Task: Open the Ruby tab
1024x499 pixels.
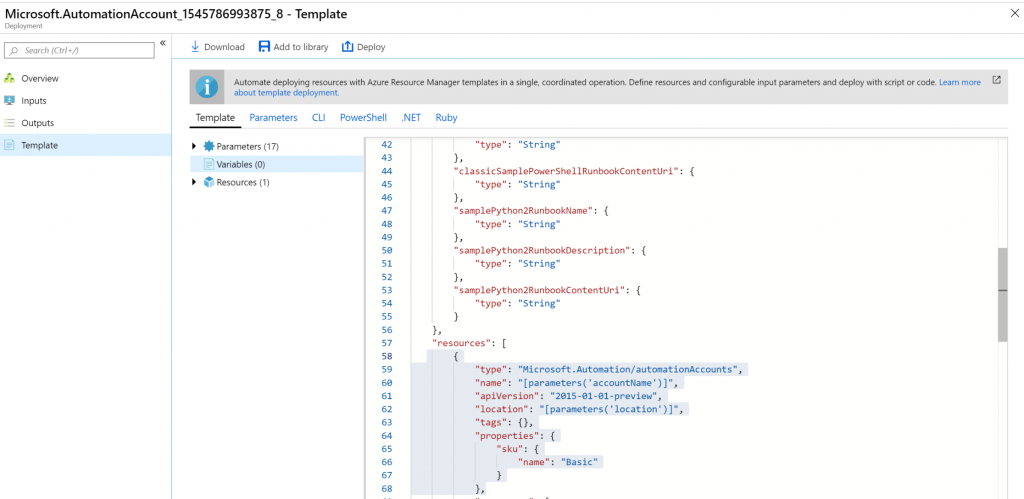Action: click(x=446, y=117)
